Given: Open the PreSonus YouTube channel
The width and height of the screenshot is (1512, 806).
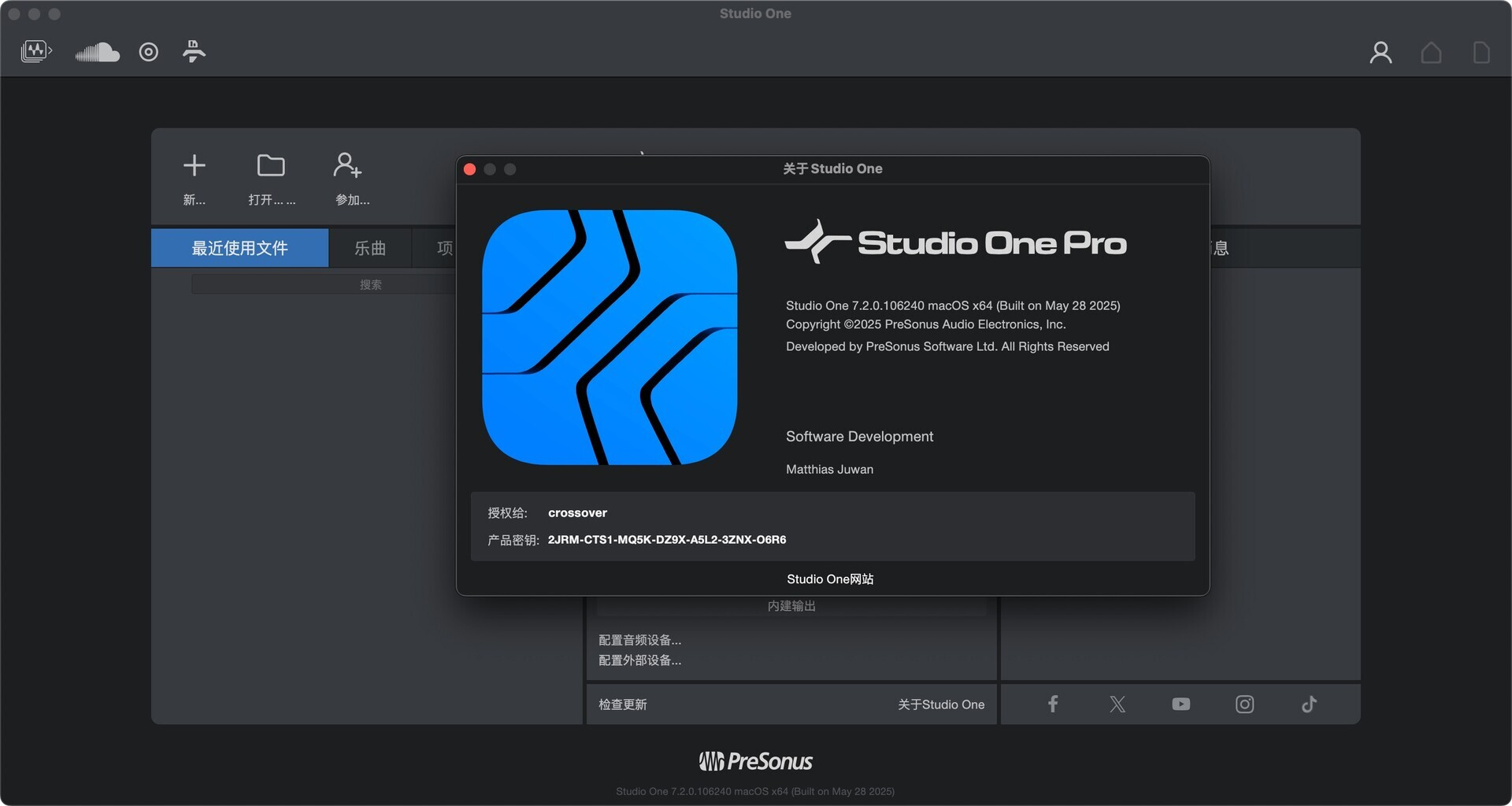Looking at the screenshot, I should tap(1181, 704).
